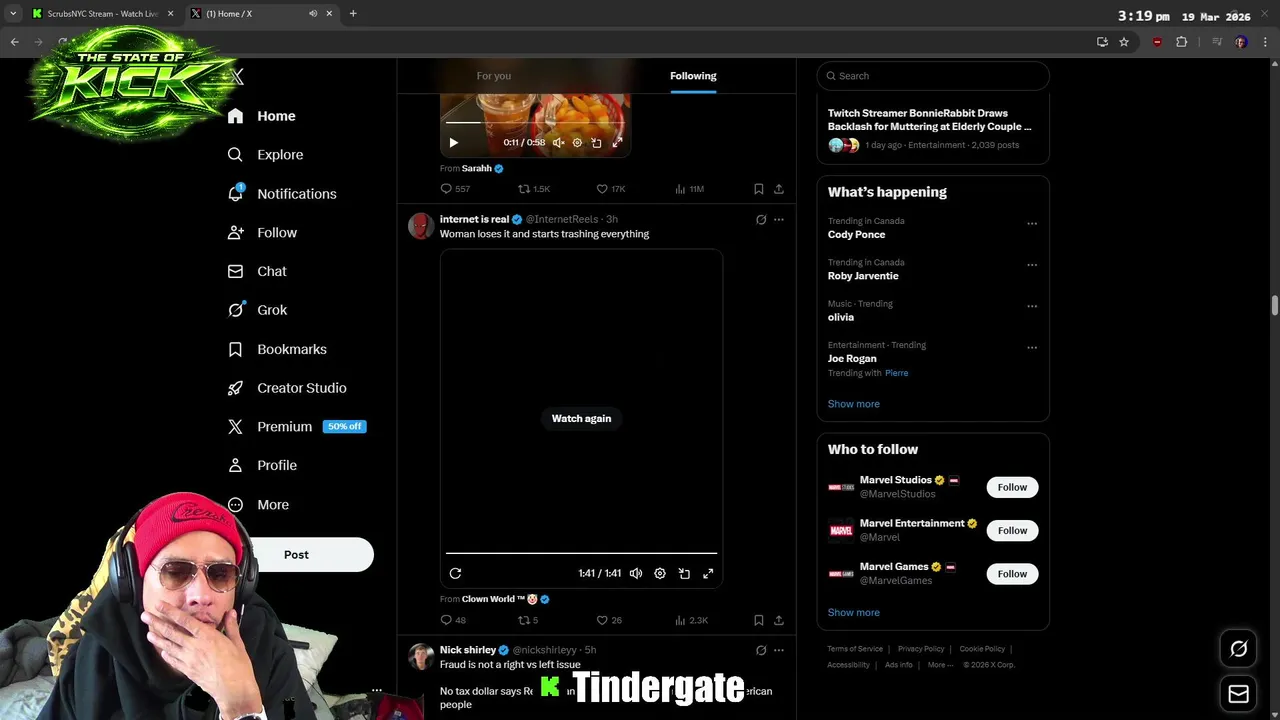Share the Sarahh video post

(x=778, y=189)
